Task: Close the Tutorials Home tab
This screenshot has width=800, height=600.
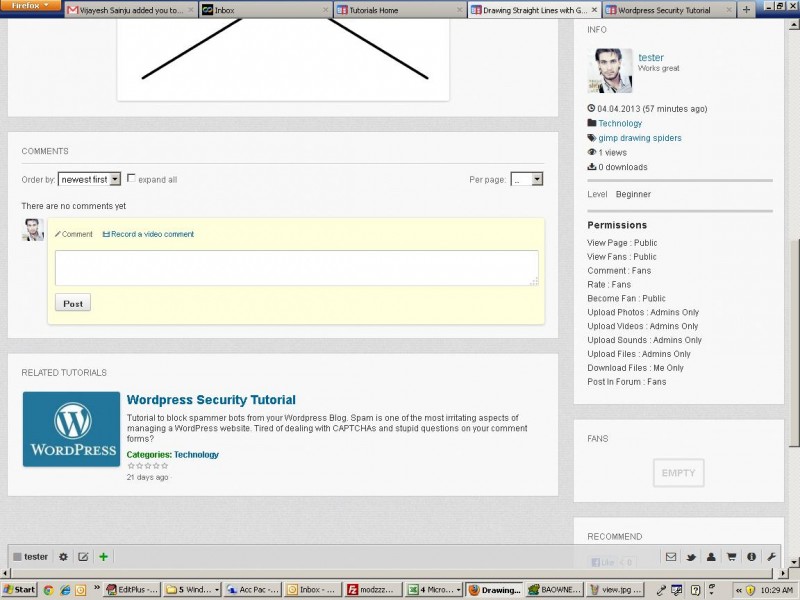Action: 459,10
